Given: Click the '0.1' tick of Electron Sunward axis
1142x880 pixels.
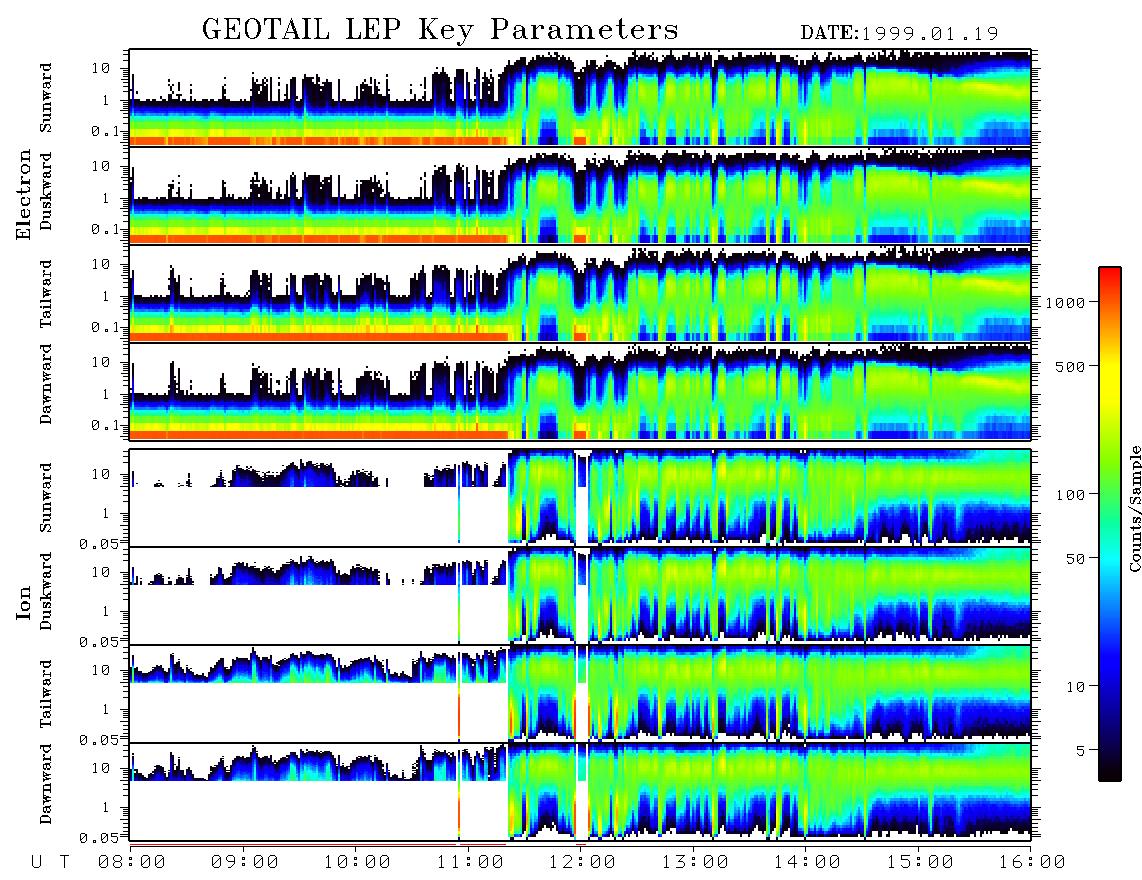Looking at the screenshot, I should click(105, 131).
